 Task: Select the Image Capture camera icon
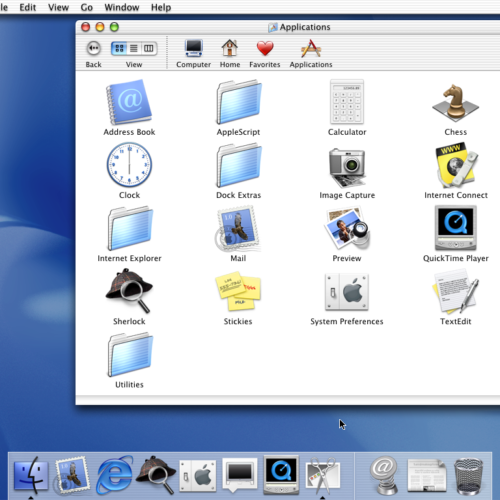tap(347, 168)
